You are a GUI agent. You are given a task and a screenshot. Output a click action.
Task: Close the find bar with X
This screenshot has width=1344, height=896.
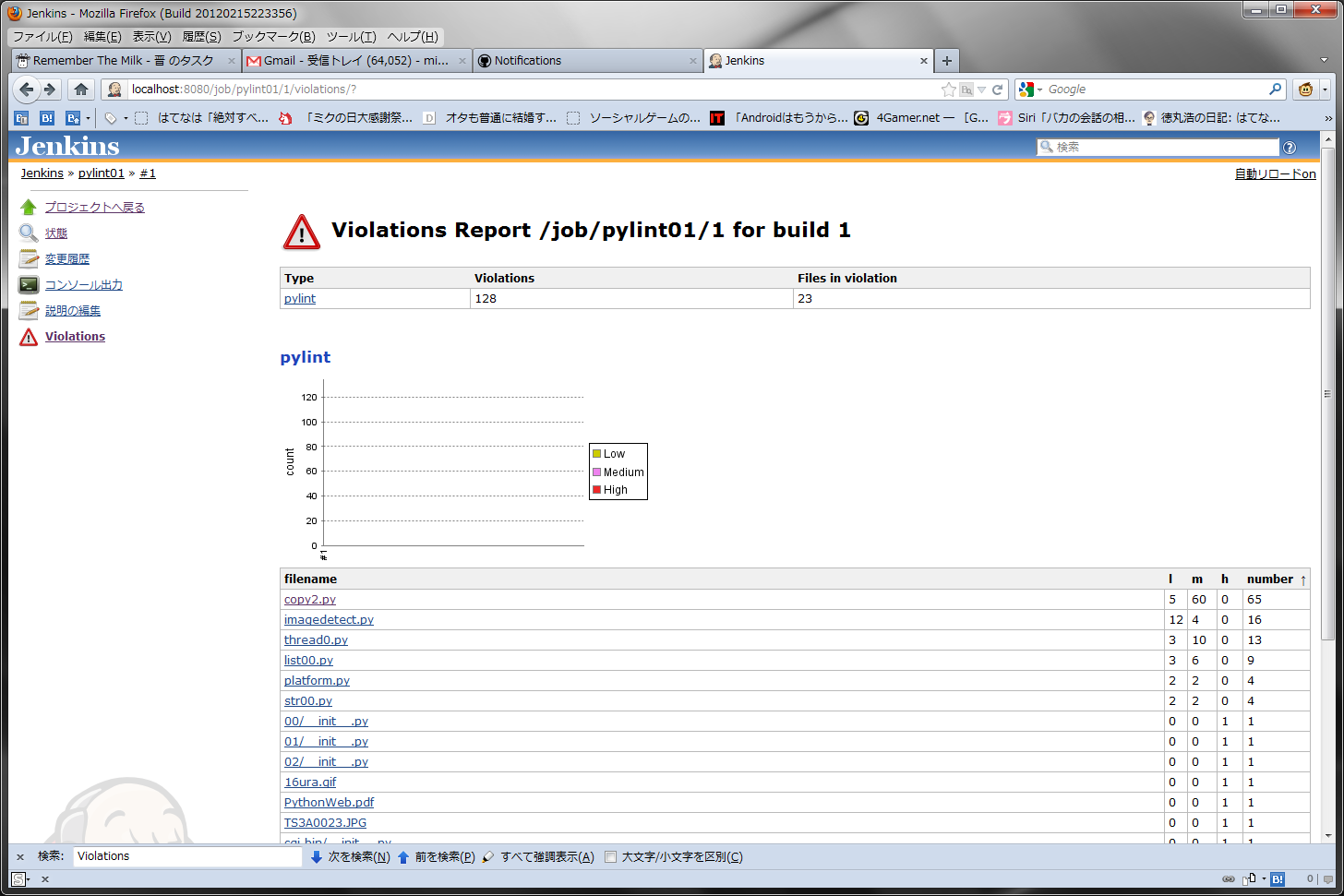tap(20, 857)
